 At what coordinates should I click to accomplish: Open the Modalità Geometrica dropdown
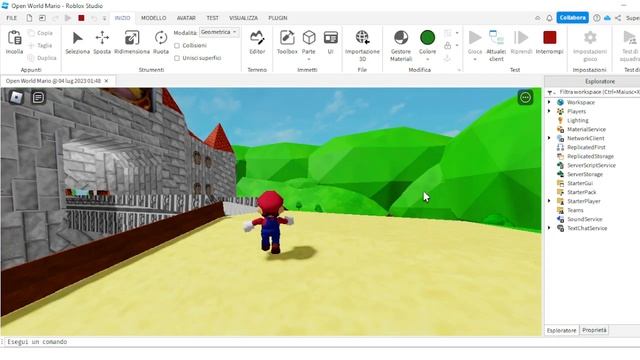[219, 32]
